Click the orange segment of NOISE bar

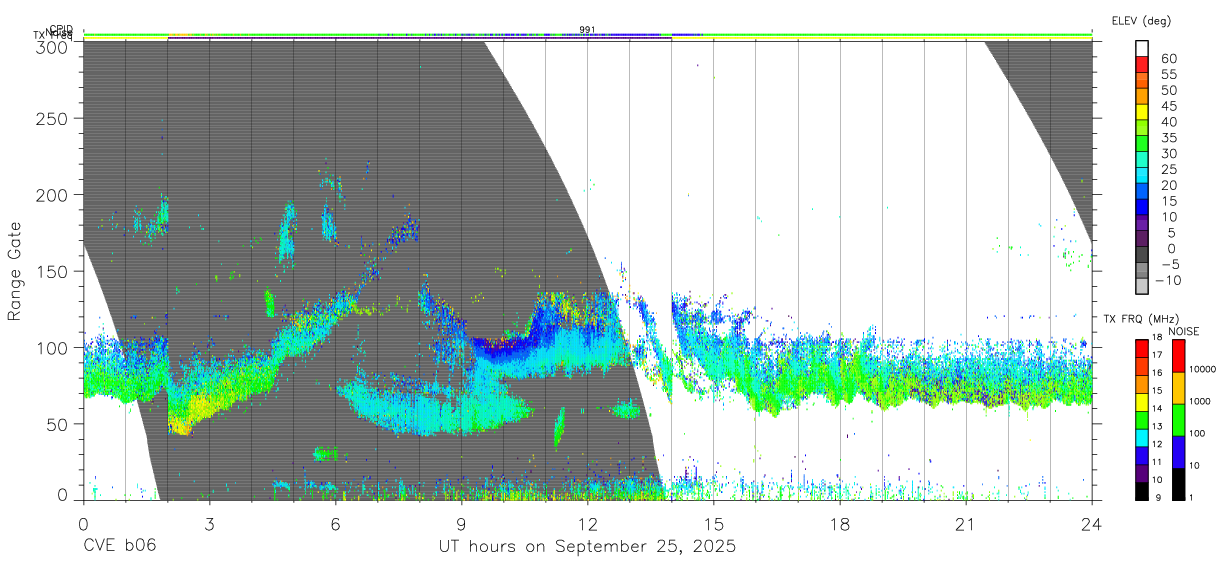click(x=1179, y=387)
